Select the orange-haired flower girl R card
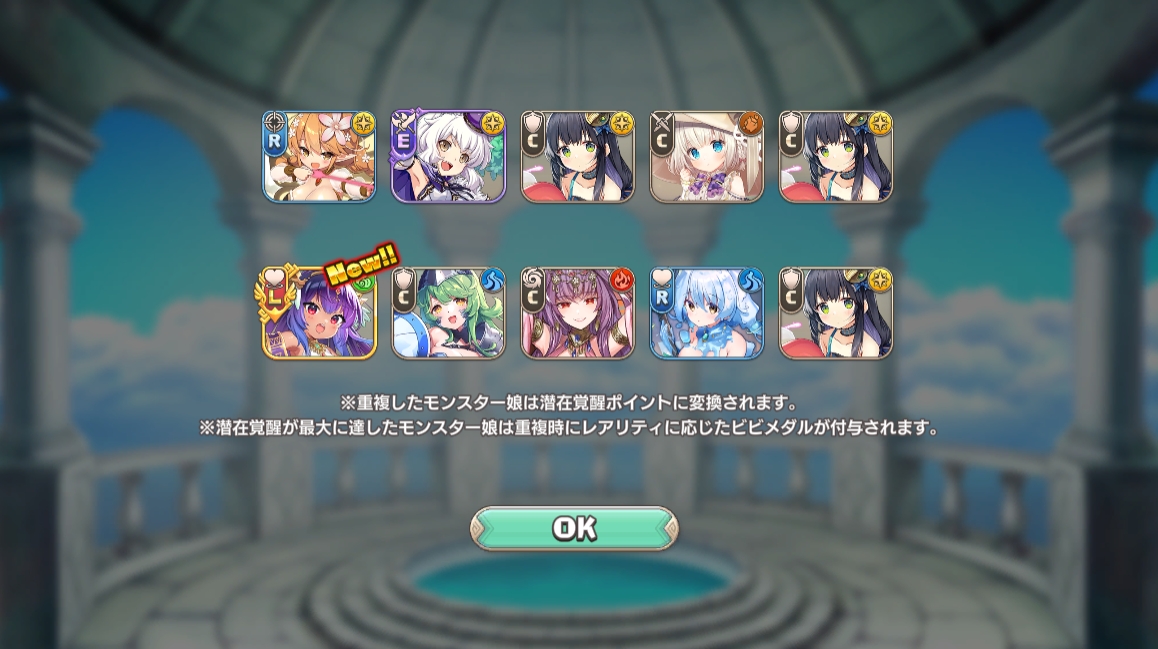1158x649 pixels. point(319,157)
